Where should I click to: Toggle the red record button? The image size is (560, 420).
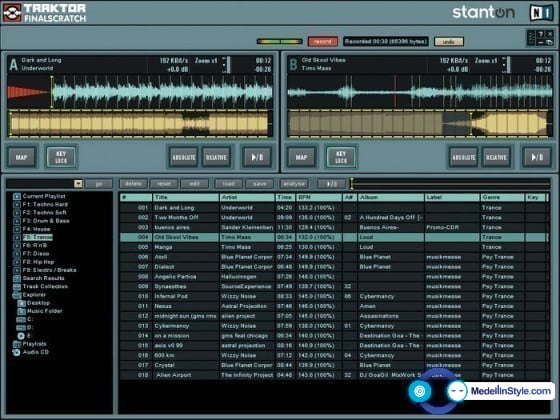pos(322,42)
